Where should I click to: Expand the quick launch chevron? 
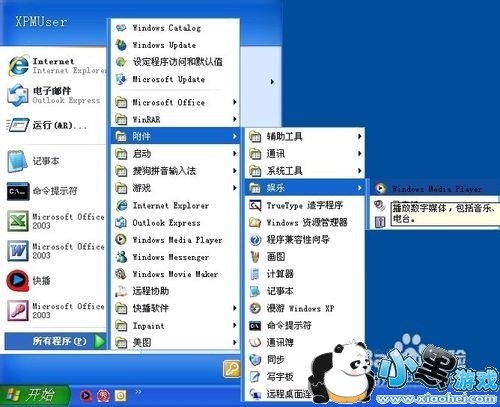[138, 392]
